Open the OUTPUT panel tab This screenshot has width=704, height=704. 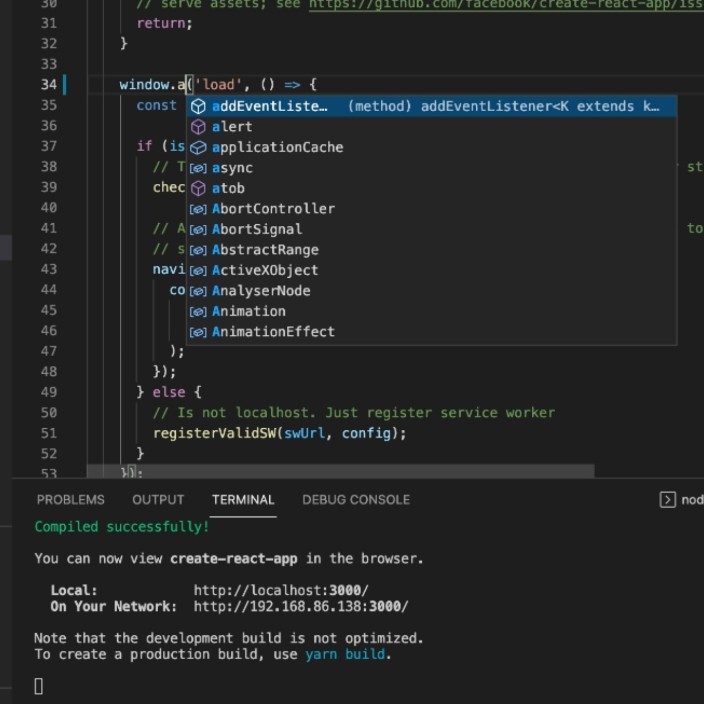[x=158, y=500]
